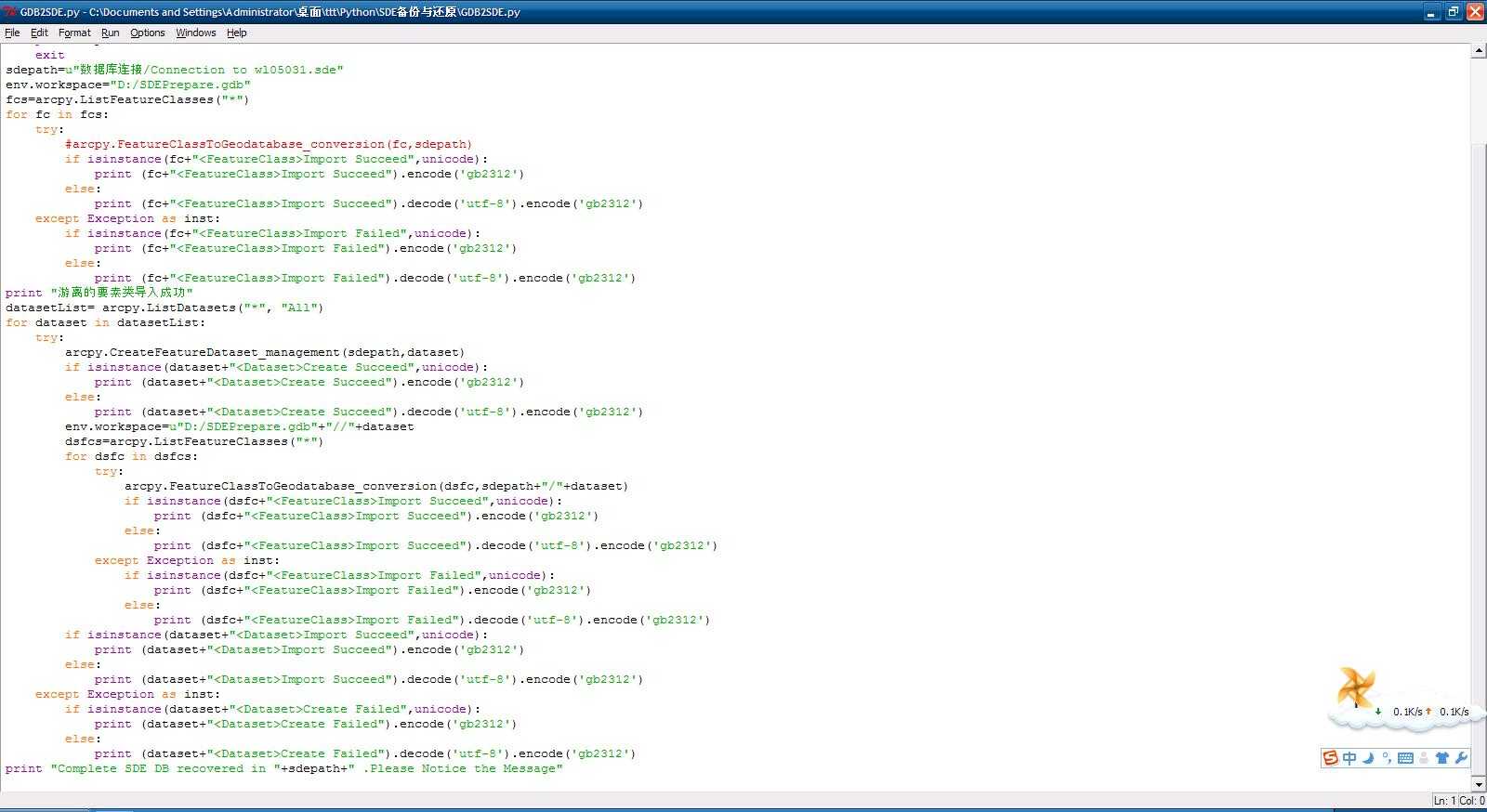Click the "for fc in fcs:" line

pos(57,114)
